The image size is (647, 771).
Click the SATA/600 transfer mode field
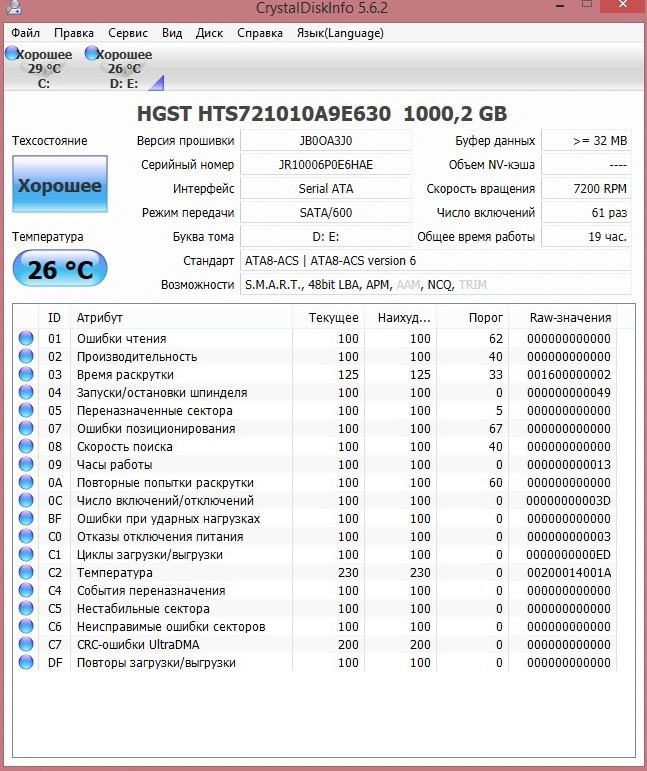coord(325,213)
